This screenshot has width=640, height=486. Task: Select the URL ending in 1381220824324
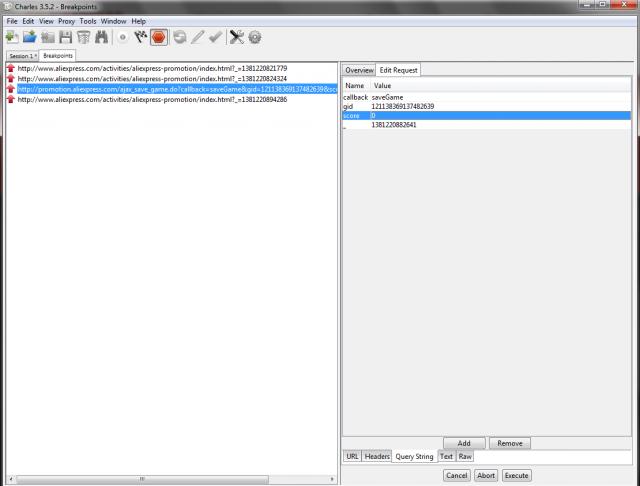(152, 78)
